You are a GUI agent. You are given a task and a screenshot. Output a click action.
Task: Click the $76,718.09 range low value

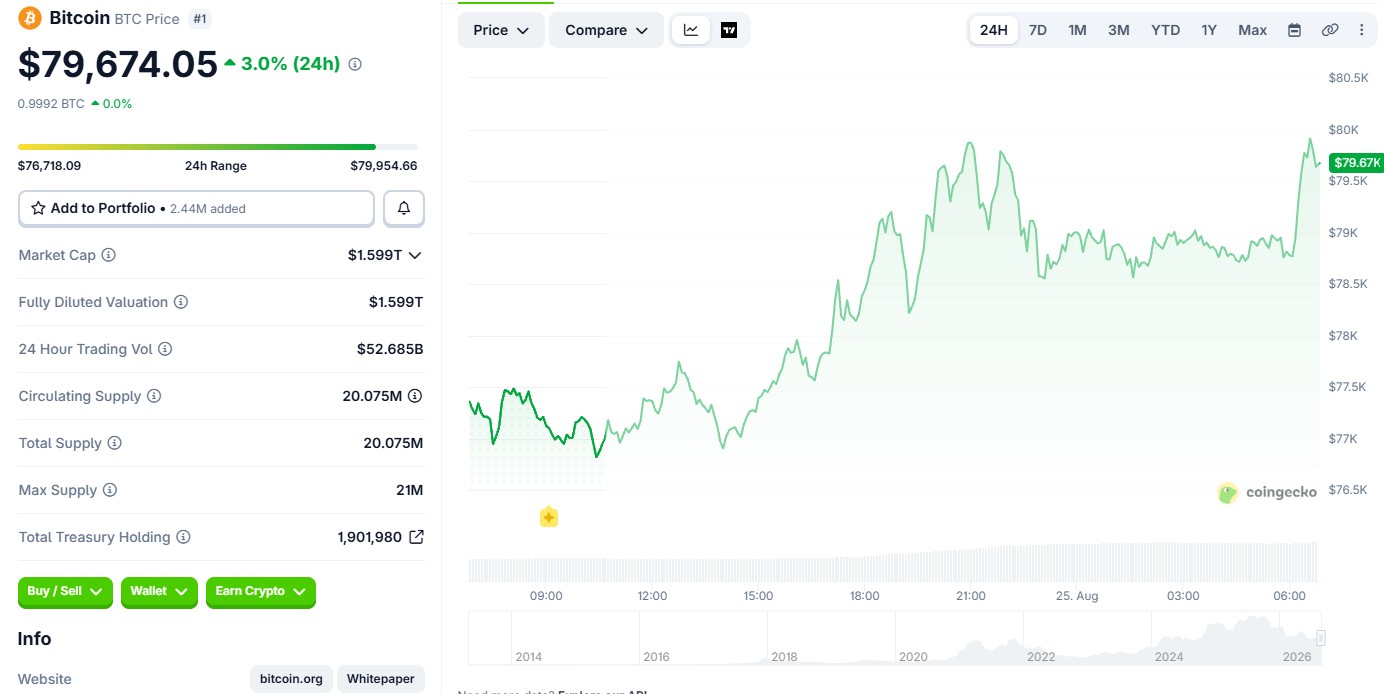pyautogui.click(x=49, y=166)
